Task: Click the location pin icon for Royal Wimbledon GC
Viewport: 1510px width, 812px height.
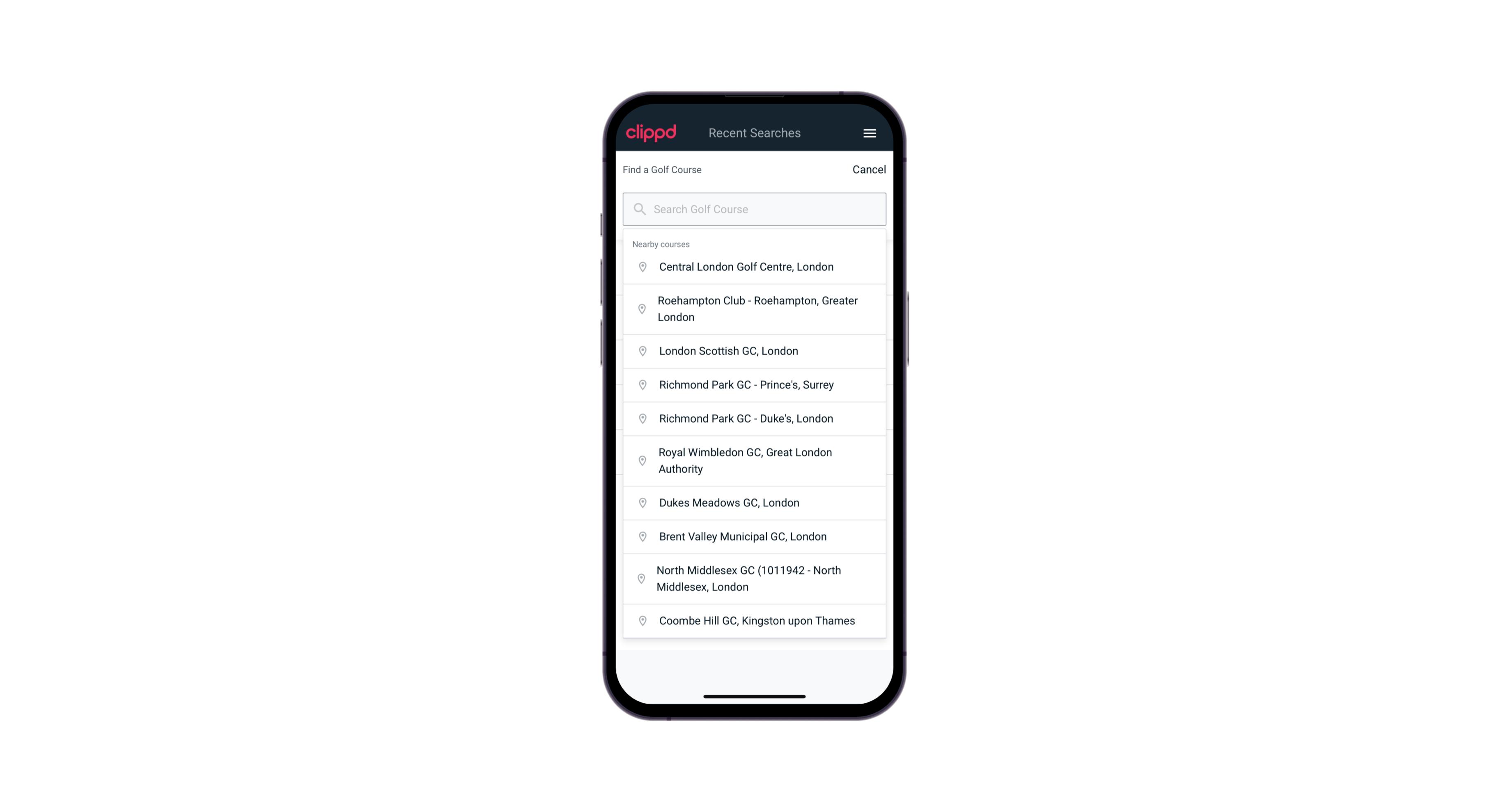Action: [x=643, y=460]
